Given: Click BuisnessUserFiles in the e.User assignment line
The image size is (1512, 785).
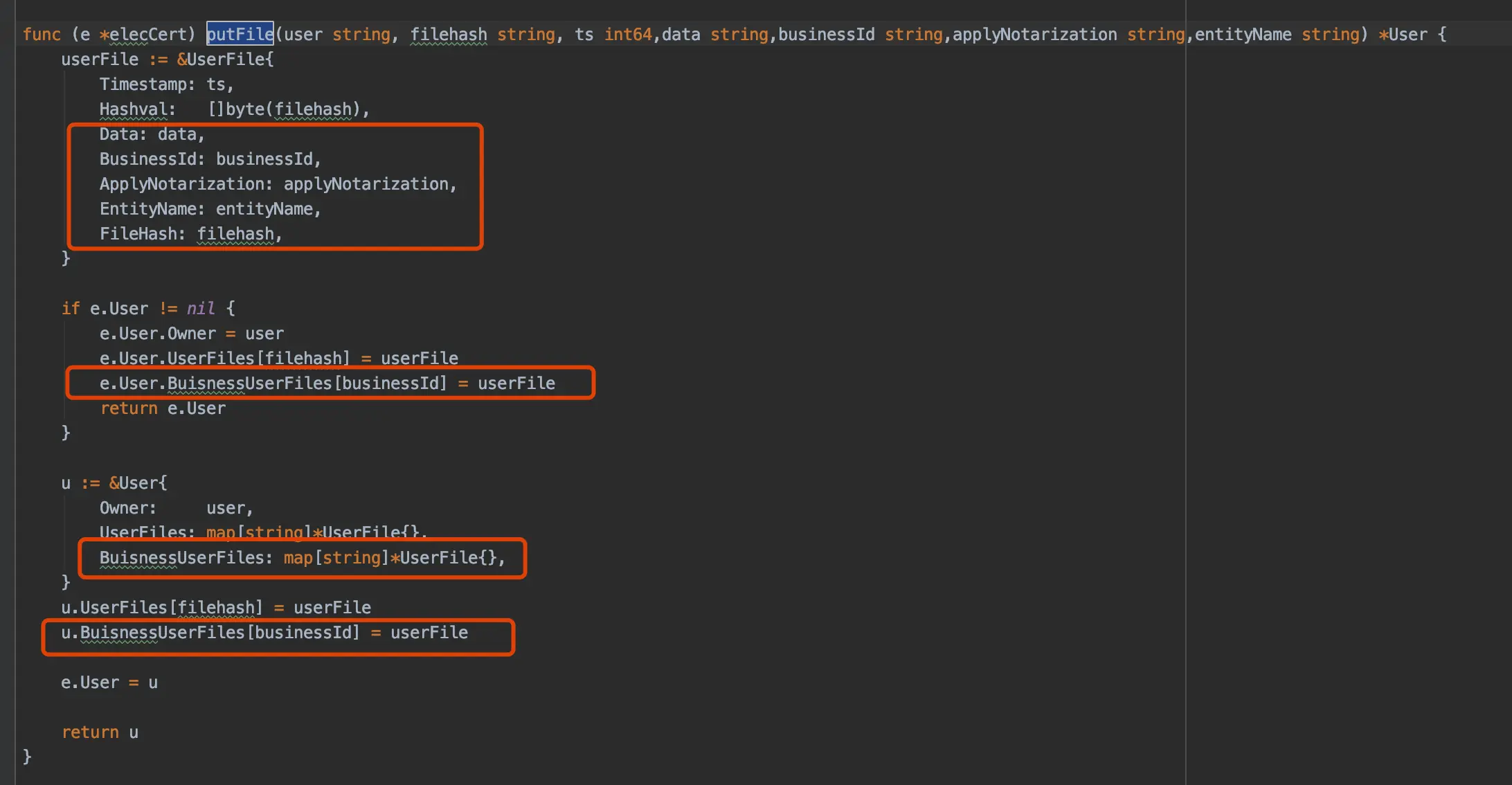Looking at the screenshot, I should pos(249,384).
